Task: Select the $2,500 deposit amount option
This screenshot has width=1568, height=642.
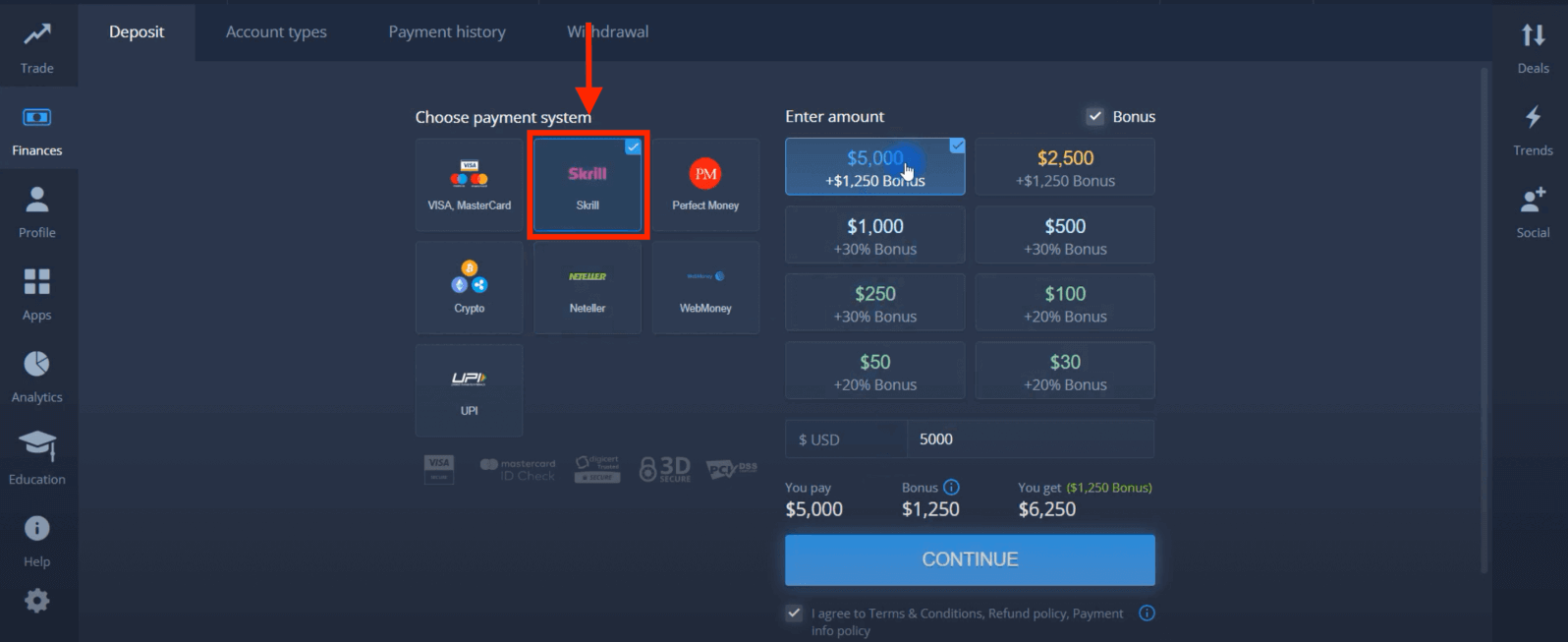Action: [1065, 167]
